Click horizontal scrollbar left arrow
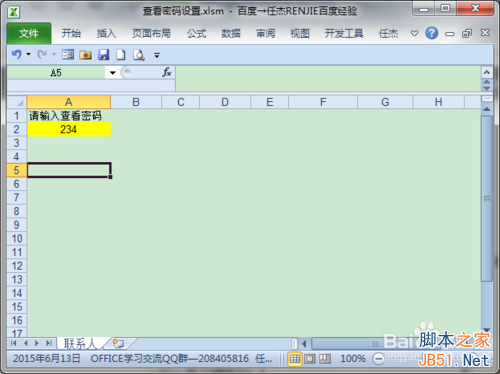The width and height of the screenshot is (500, 374). pyautogui.click(x=304, y=343)
